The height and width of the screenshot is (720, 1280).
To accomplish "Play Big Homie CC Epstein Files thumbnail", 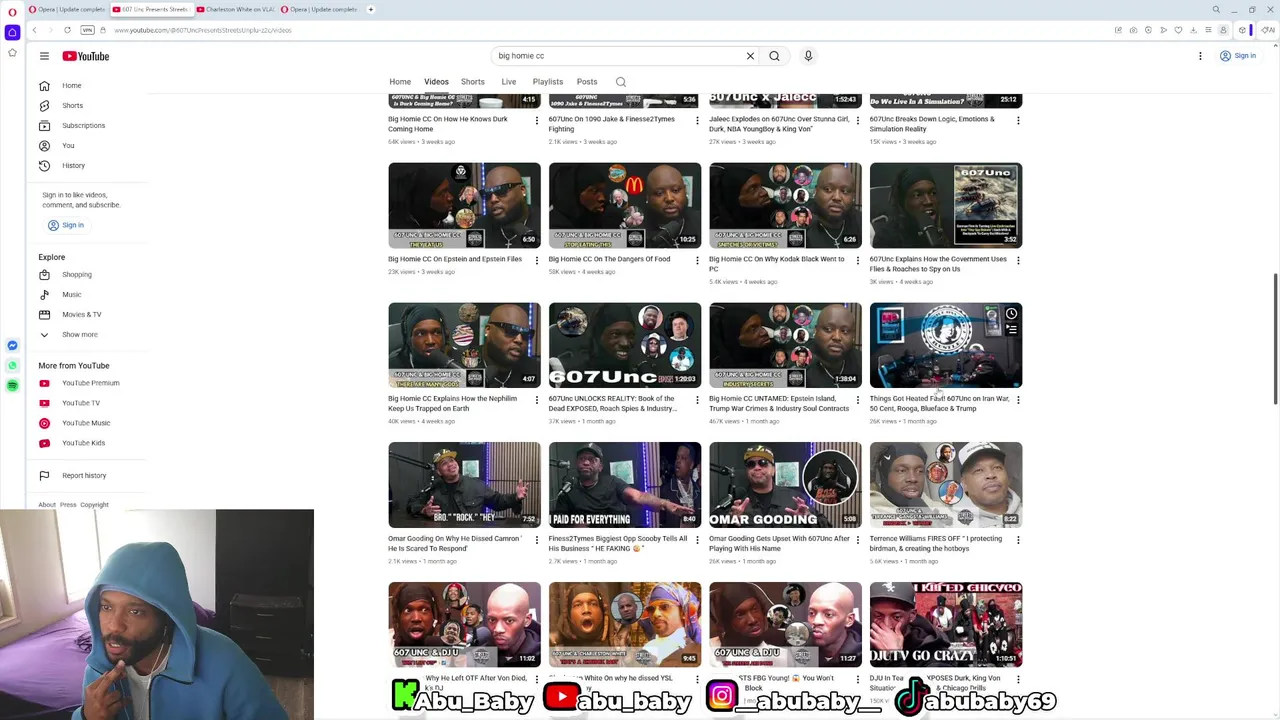I will tap(464, 205).
